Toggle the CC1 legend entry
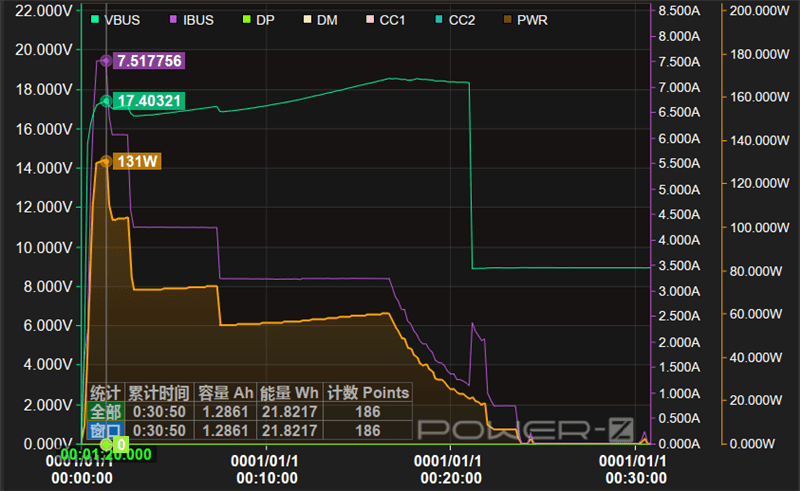The image size is (800, 491). click(x=386, y=20)
